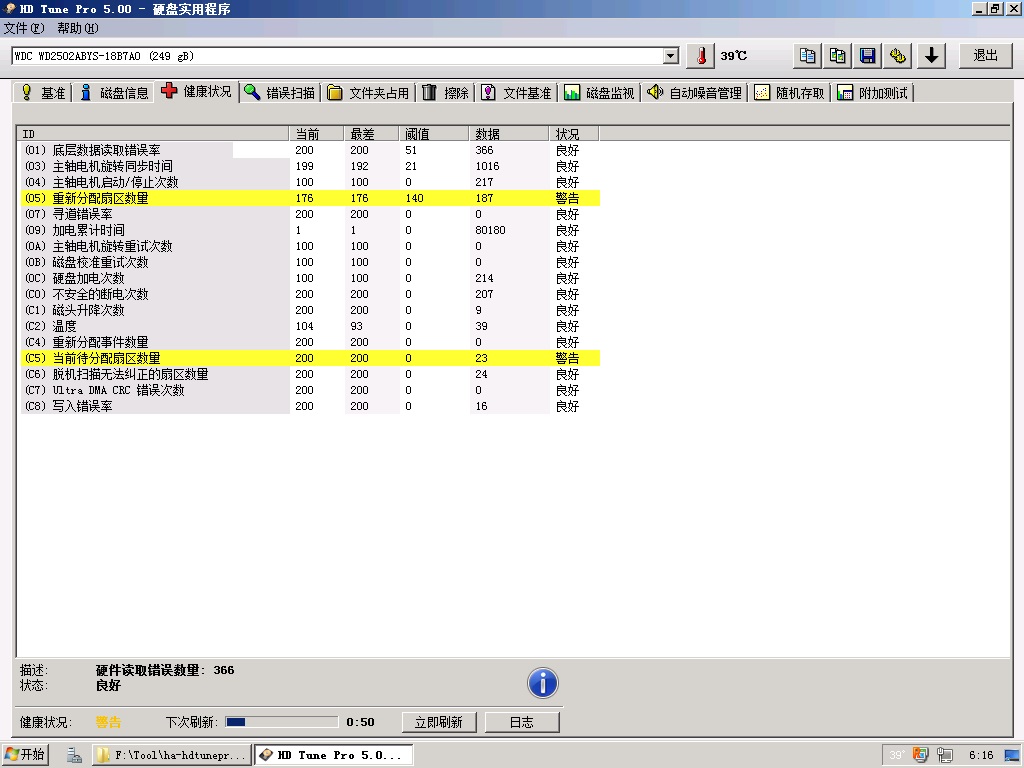1024x768 pixels.
Task: Select the (C8) 写入错误率 row
Action: pos(310,406)
